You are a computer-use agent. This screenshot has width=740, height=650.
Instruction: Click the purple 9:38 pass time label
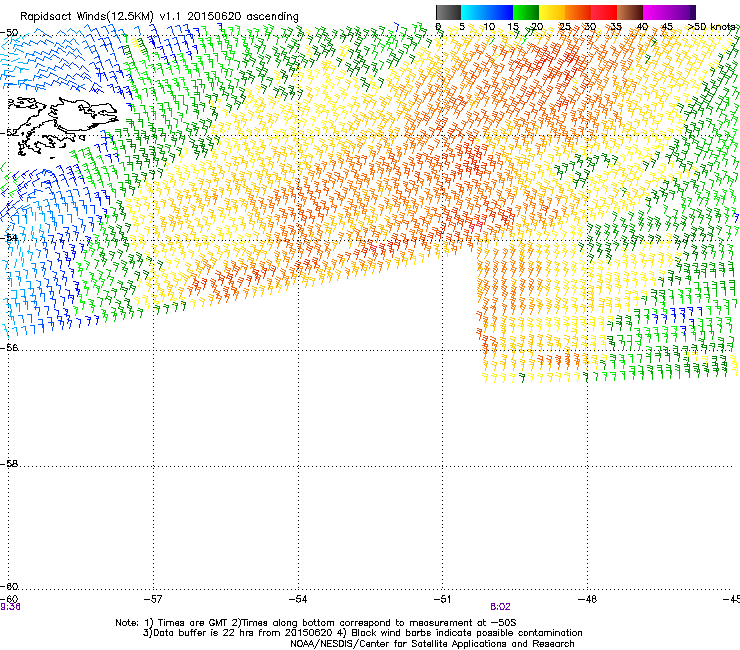[10, 607]
